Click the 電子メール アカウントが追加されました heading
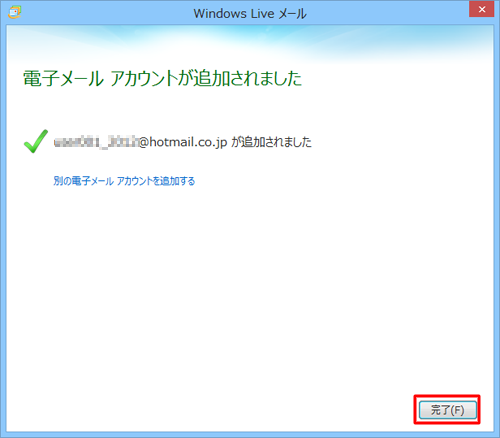 click(x=162, y=79)
